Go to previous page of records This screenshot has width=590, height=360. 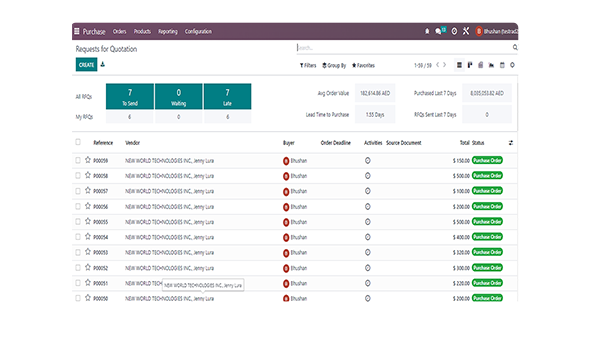pos(438,65)
